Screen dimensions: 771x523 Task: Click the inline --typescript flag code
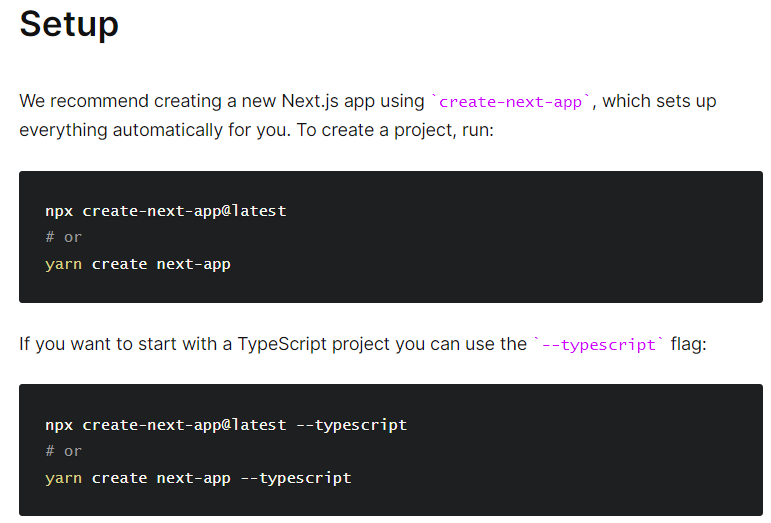(598, 345)
